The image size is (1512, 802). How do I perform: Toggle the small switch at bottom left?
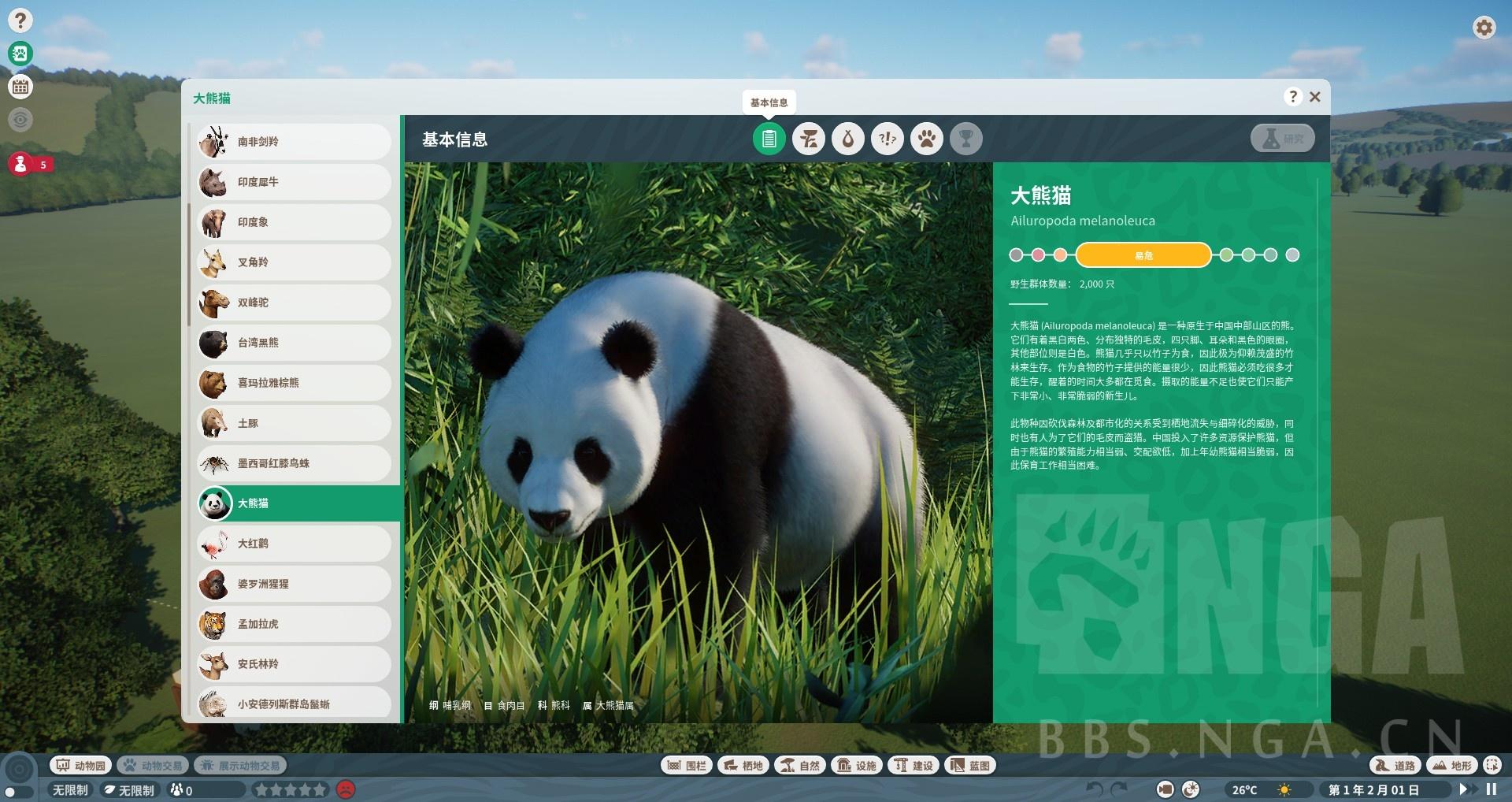point(18,792)
